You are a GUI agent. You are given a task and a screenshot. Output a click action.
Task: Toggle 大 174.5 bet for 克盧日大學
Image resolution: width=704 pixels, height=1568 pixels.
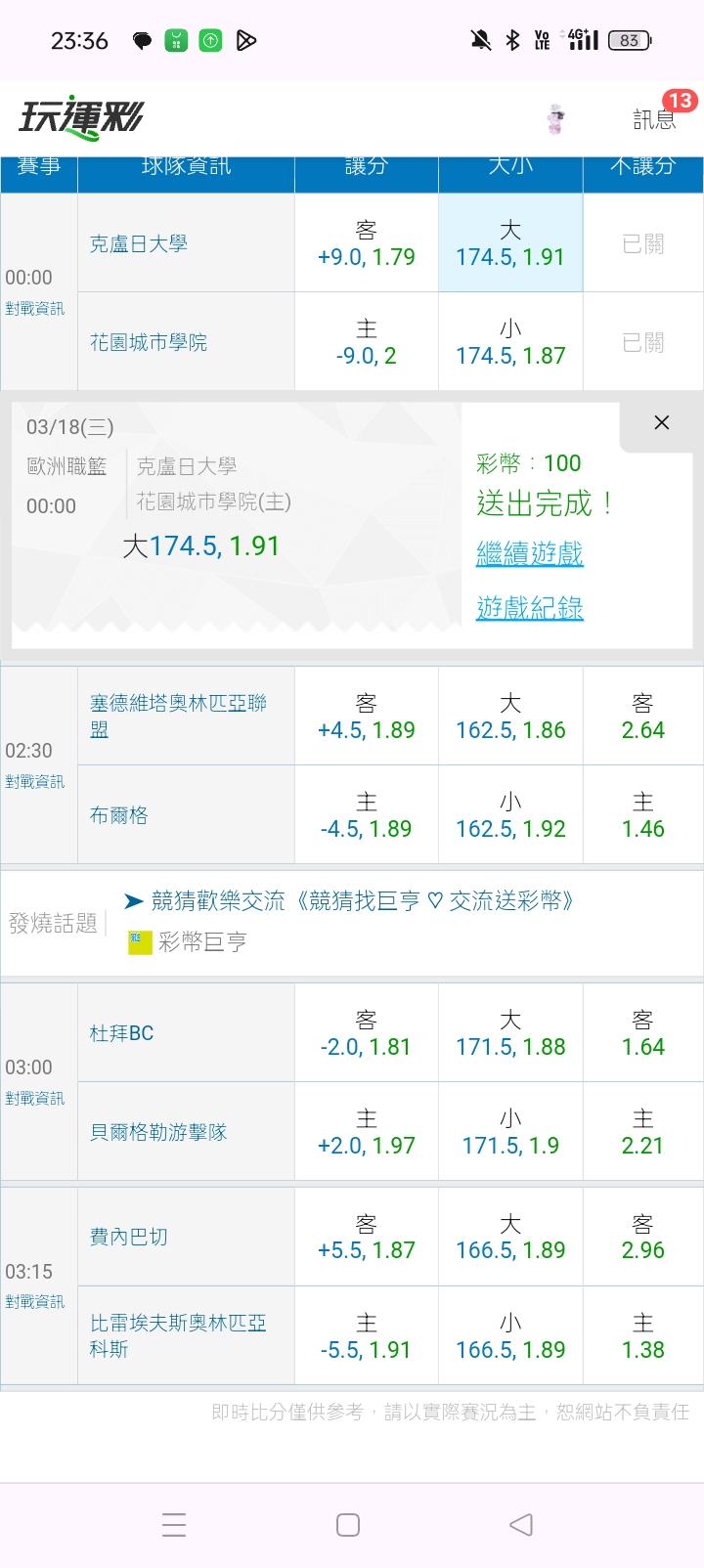[x=510, y=243]
